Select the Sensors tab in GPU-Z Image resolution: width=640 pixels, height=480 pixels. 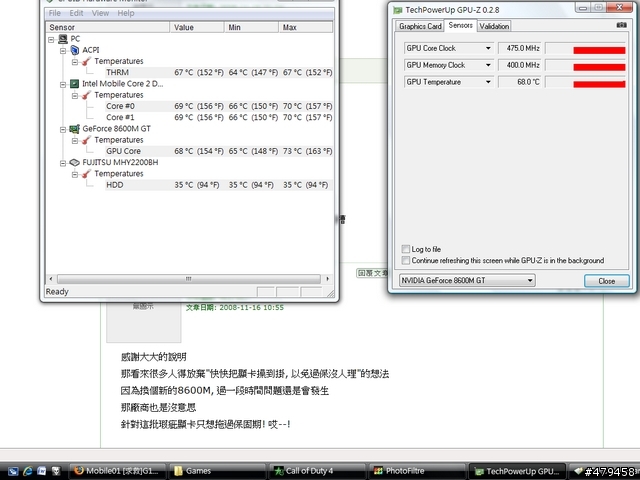pyautogui.click(x=461, y=25)
